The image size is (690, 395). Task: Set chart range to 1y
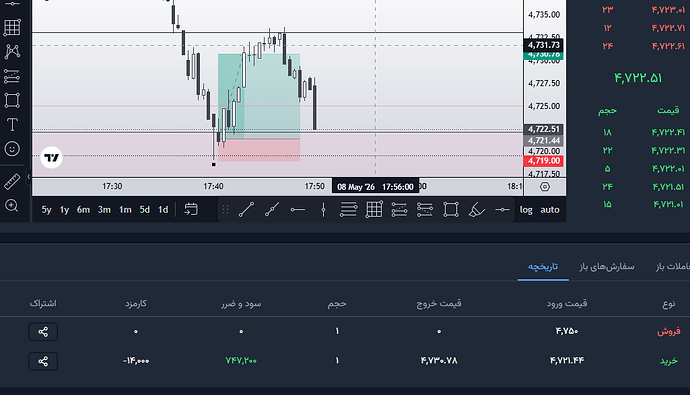pos(64,210)
